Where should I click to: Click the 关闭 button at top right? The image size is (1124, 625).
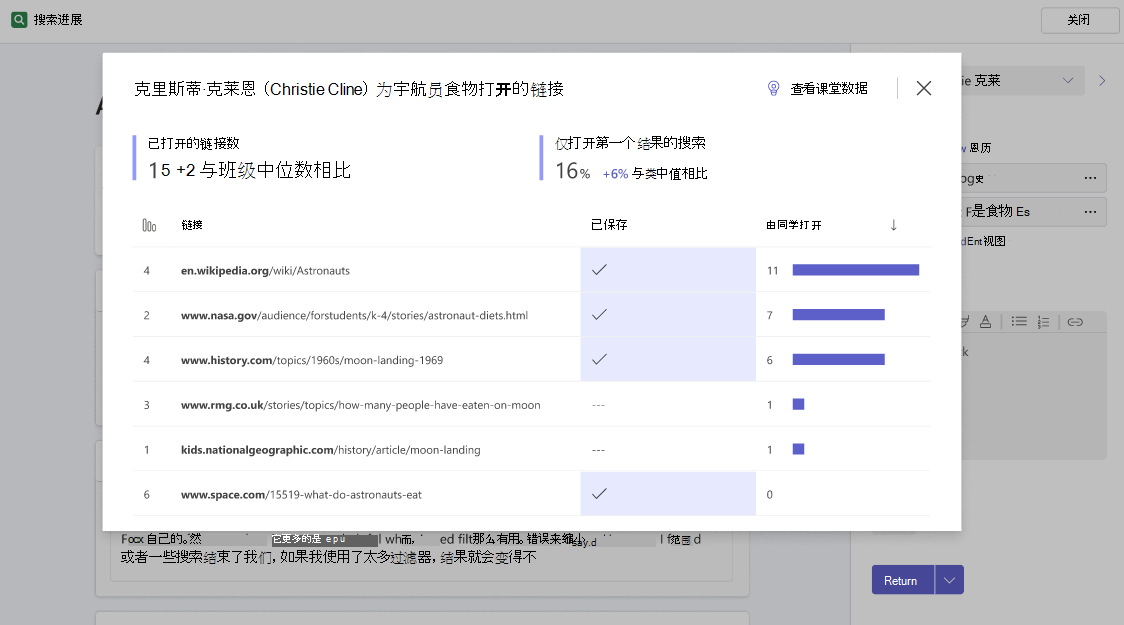point(1079,20)
